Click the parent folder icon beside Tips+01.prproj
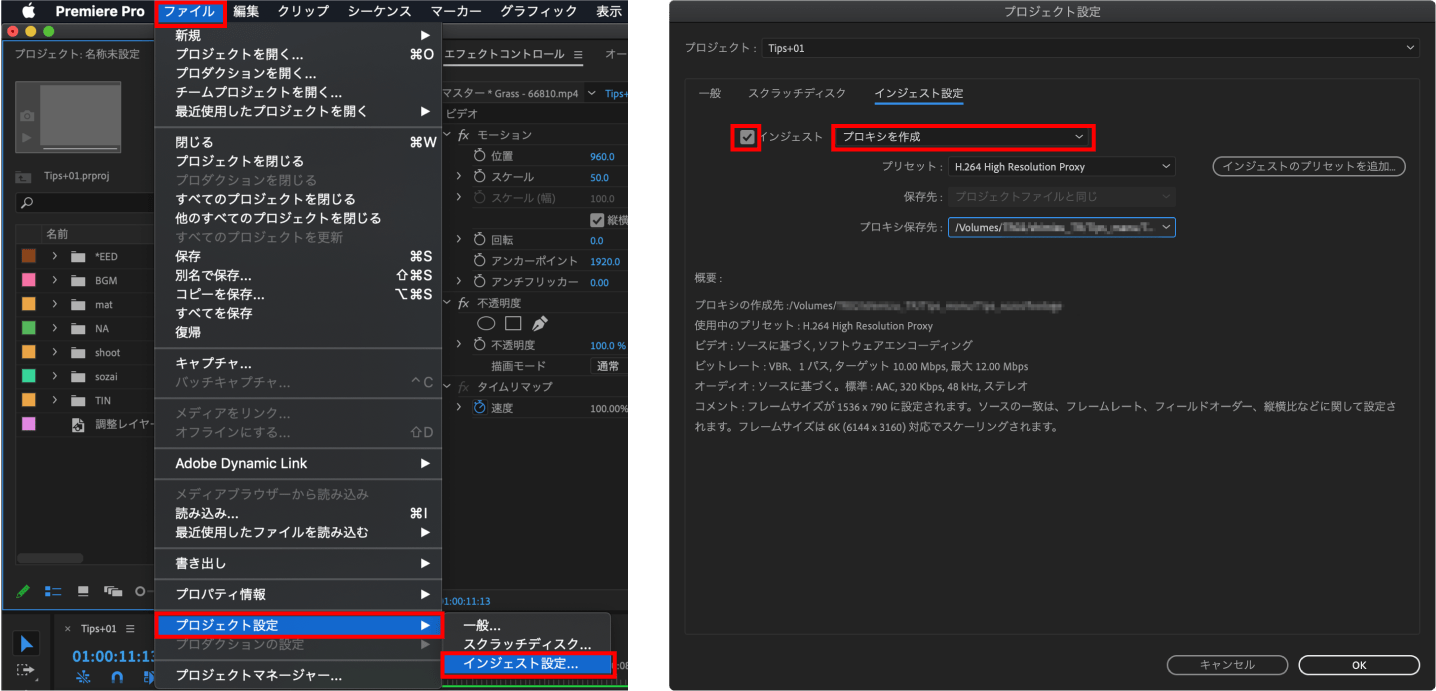The width and height of the screenshot is (1436, 691). point(23,177)
